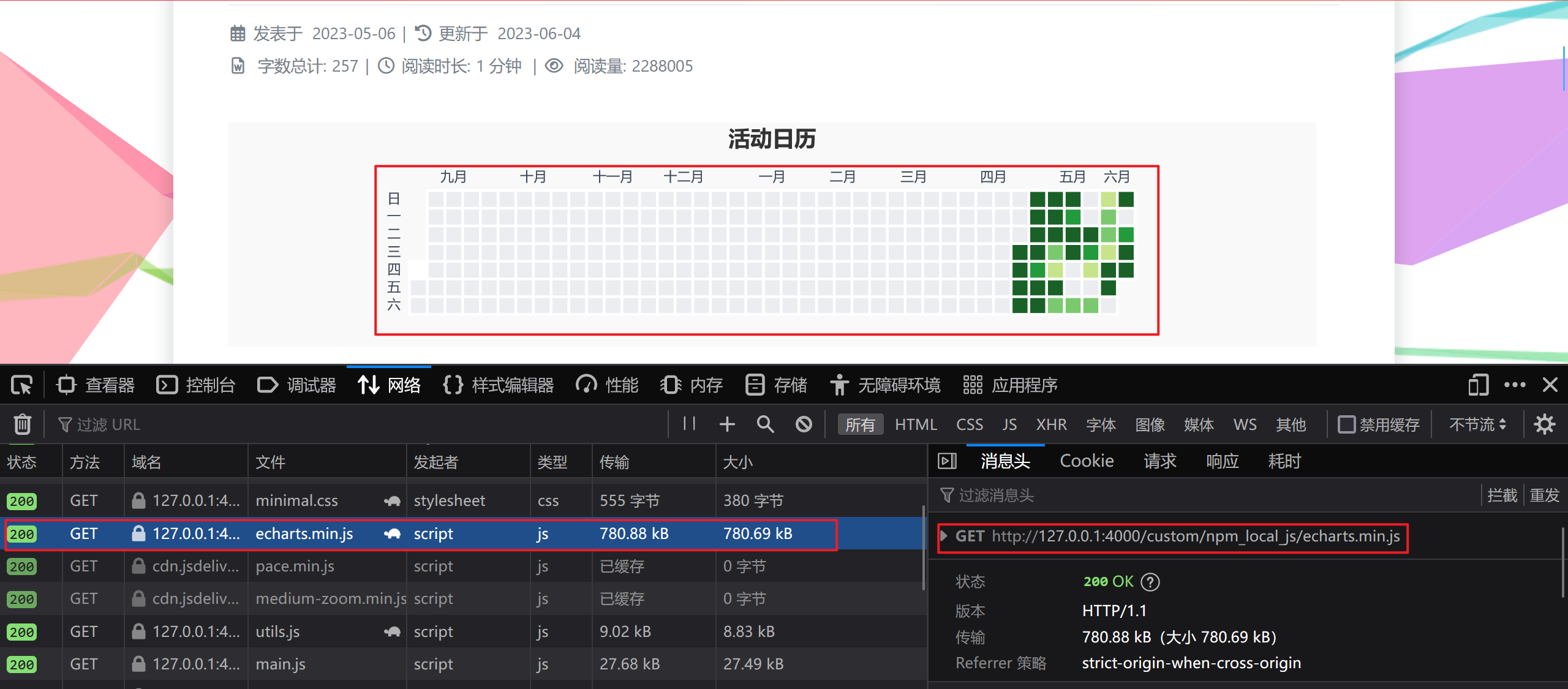Open request blocking icon
The height and width of the screenshot is (689, 1568).
pyautogui.click(x=804, y=424)
